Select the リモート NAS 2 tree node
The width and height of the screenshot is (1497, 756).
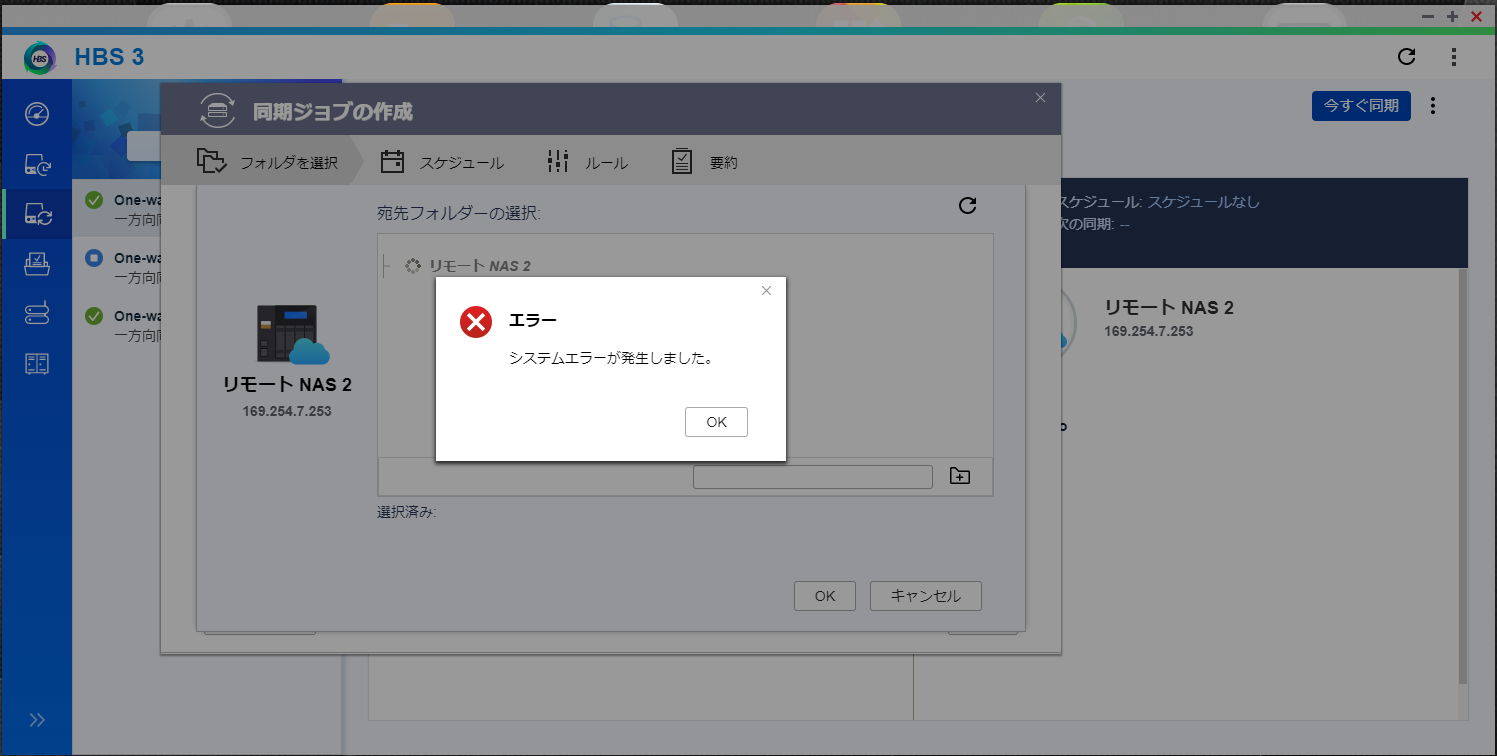(479, 266)
